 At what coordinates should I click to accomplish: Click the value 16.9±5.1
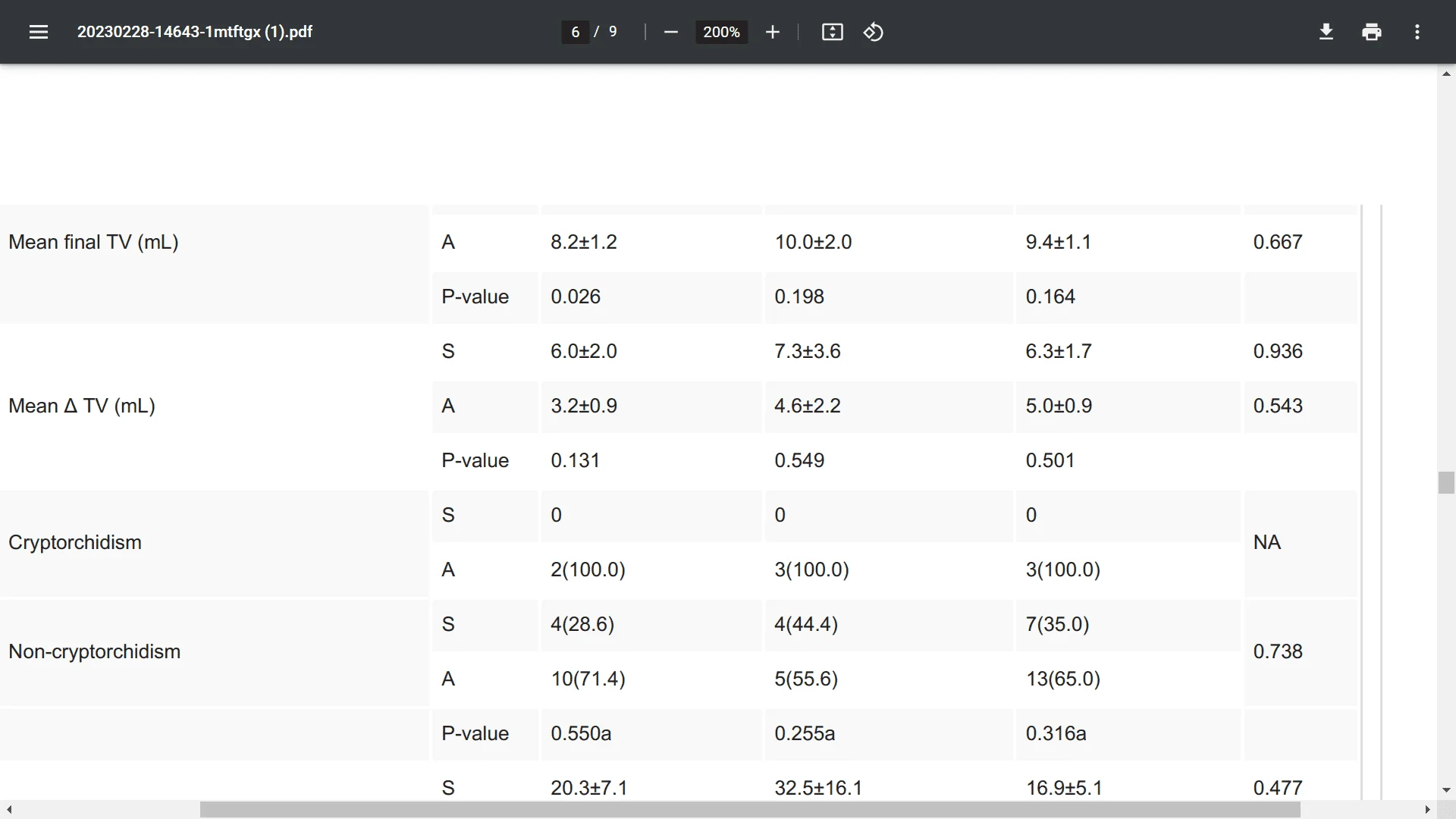tap(1065, 788)
